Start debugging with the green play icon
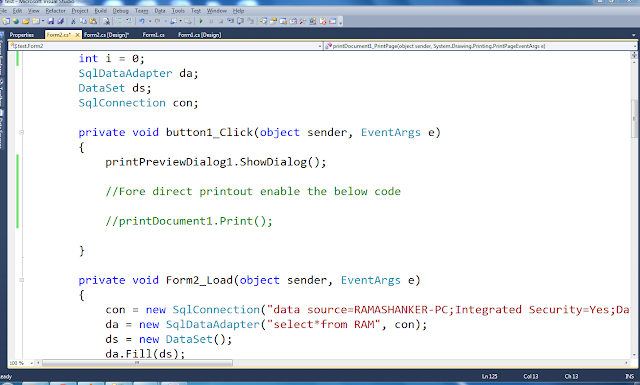The width and height of the screenshot is (640, 385). click(201, 21)
